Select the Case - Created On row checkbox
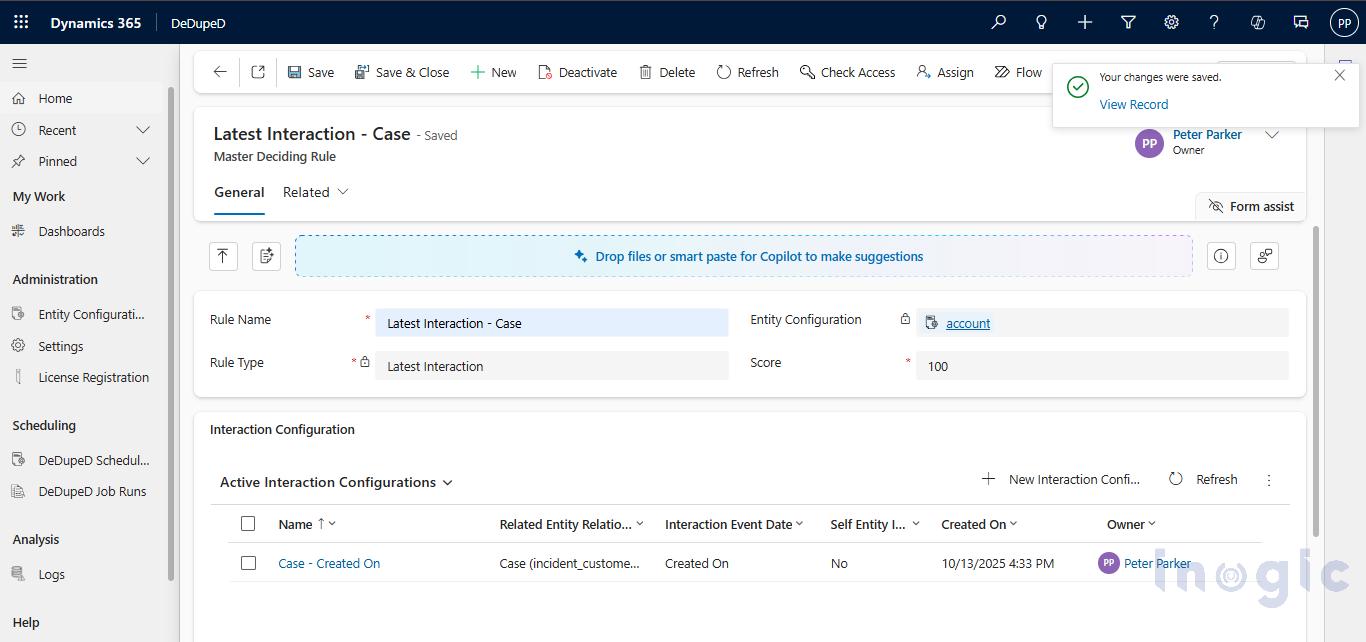The height and width of the screenshot is (642, 1366). click(x=248, y=563)
